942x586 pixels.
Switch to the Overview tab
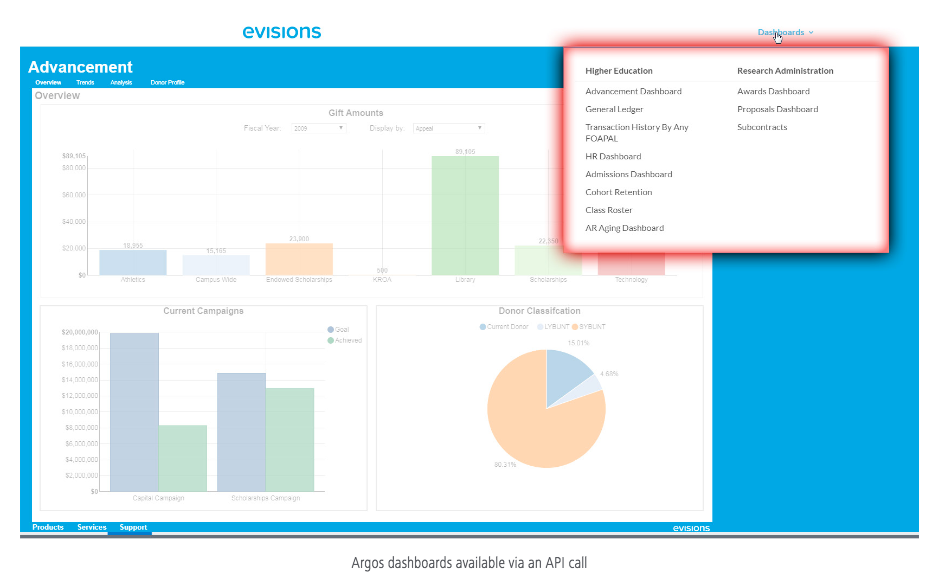click(x=48, y=82)
